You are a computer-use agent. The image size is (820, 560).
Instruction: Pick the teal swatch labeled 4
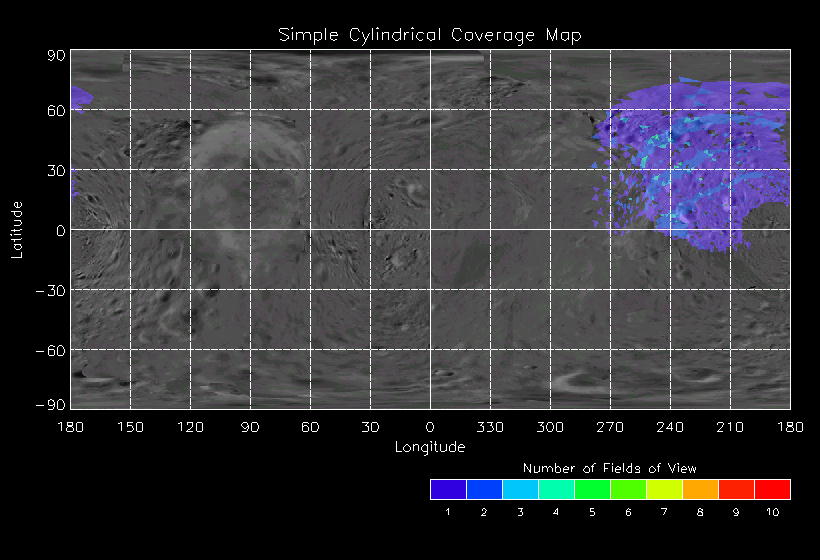(x=556, y=489)
